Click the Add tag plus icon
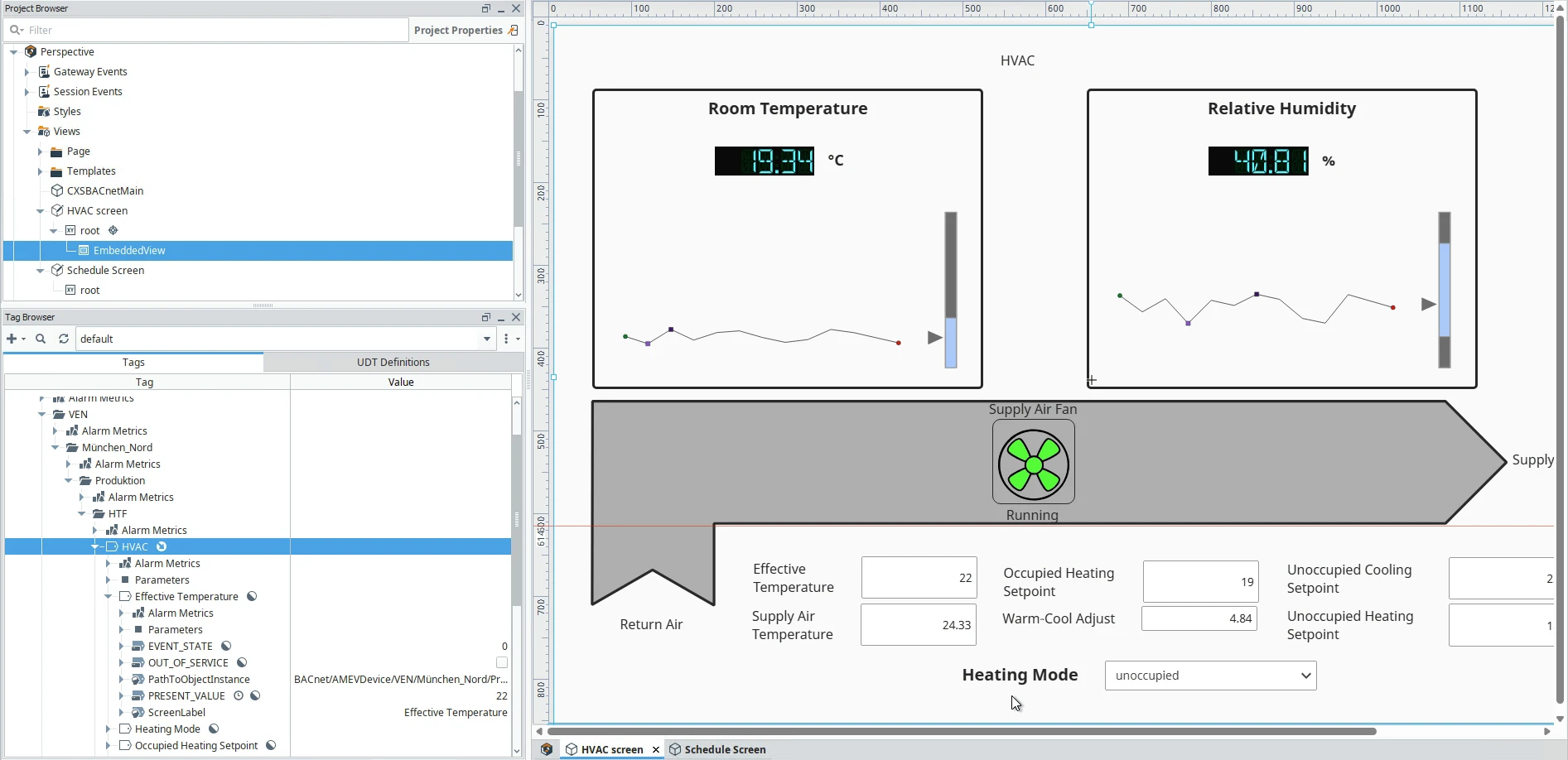This screenshot has width=1568, height=760. 12,339
